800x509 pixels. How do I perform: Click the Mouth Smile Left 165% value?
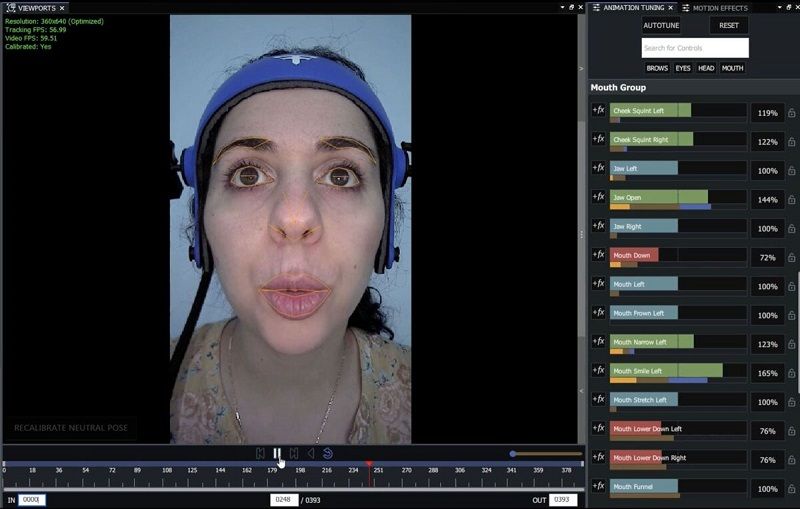(767, 373)
